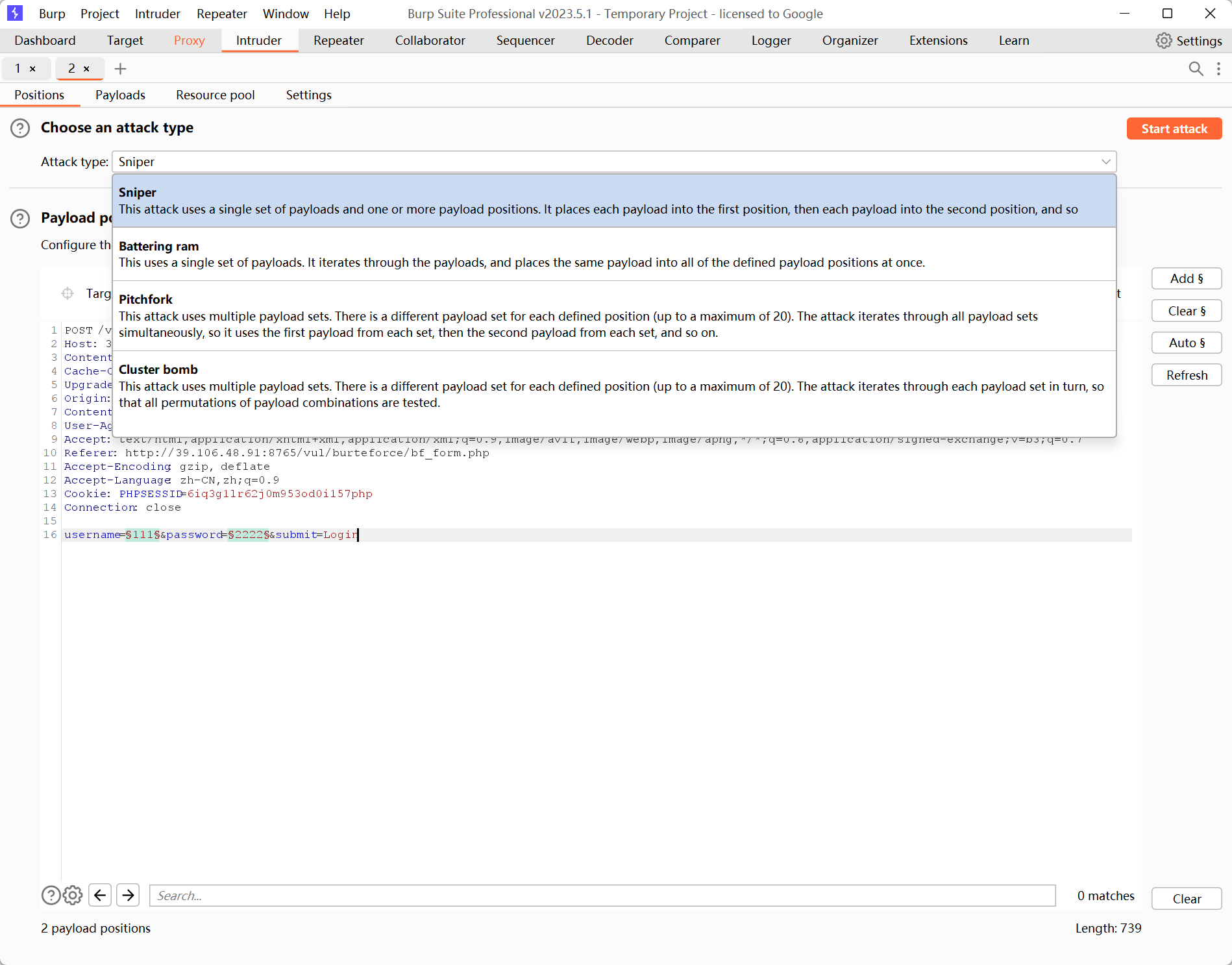Switch to the Comparer tab
The image size is (1232, 965).
(x=693, y=40)
